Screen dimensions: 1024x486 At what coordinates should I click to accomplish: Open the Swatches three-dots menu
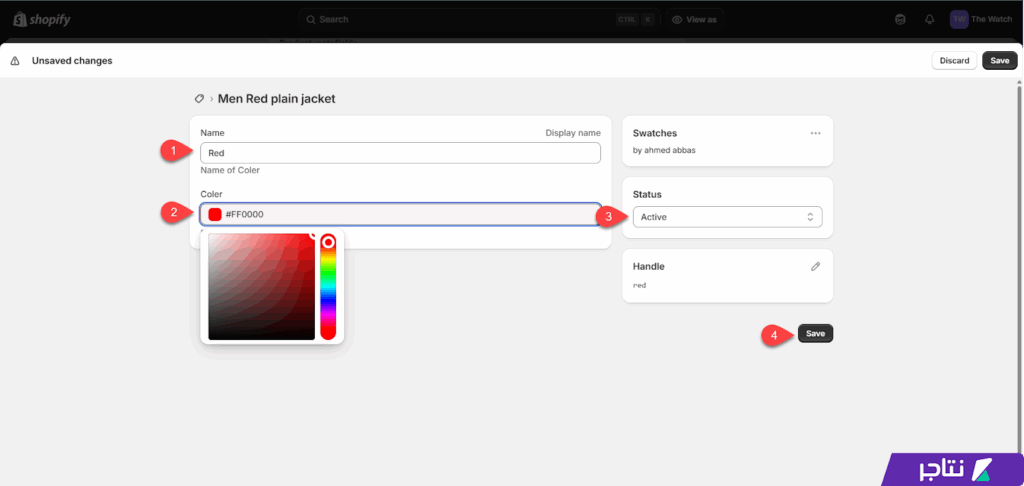coord(815,133)
